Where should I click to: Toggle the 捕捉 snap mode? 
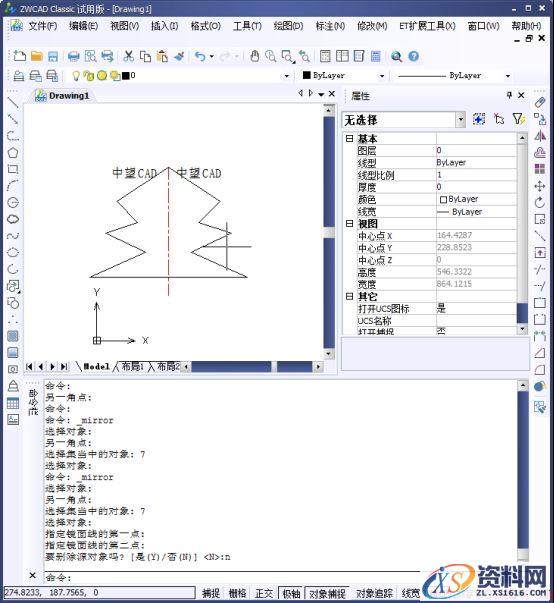point(211,593)
